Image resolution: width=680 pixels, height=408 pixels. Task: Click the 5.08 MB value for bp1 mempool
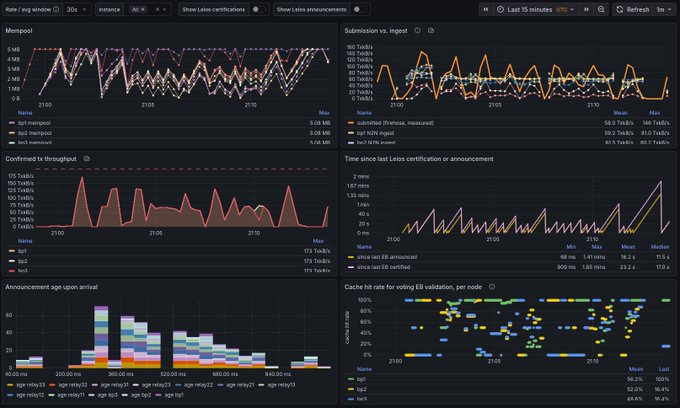pos(320,123)
